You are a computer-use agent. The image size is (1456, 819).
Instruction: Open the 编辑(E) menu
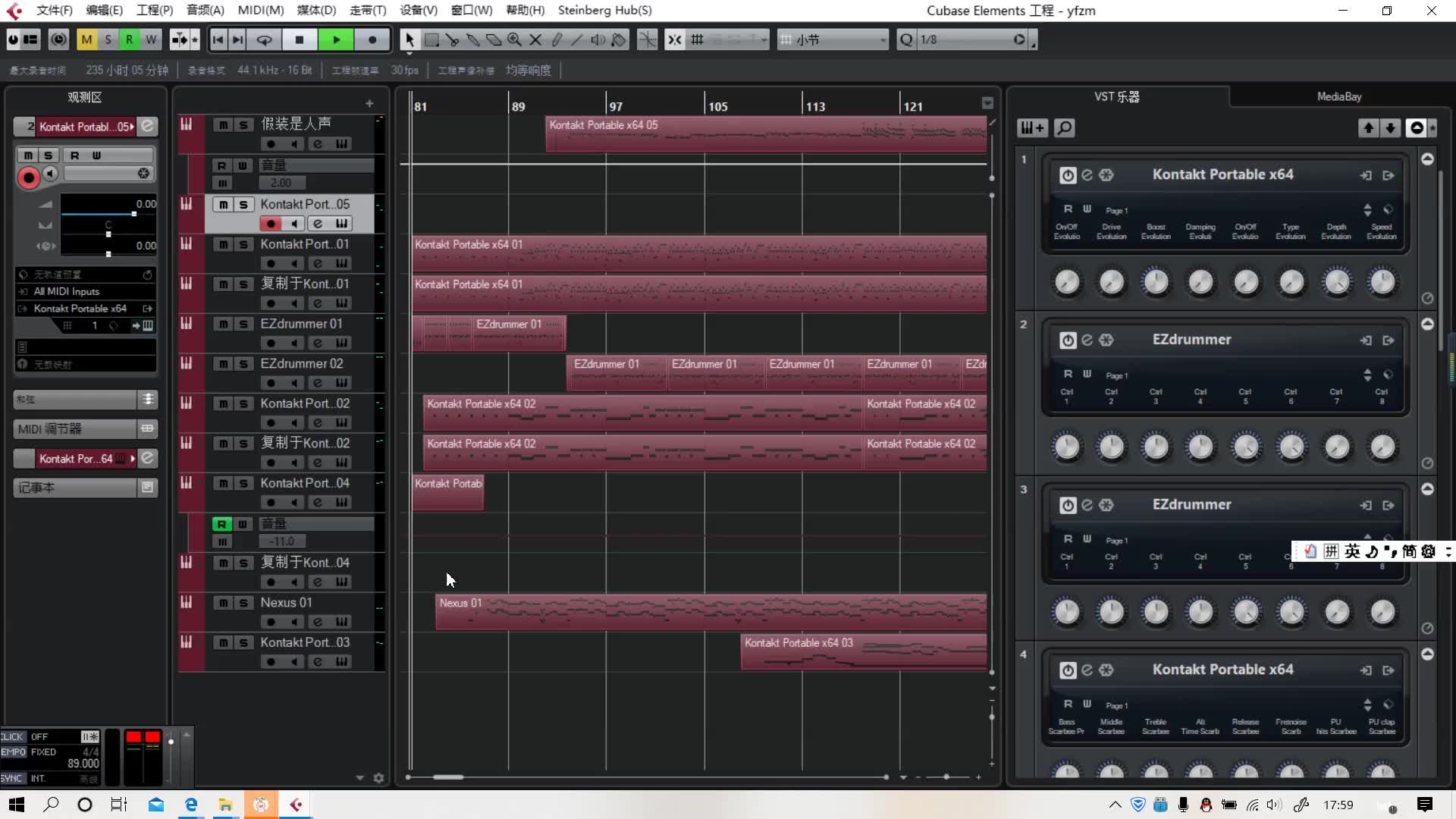[x=104, y=11]
